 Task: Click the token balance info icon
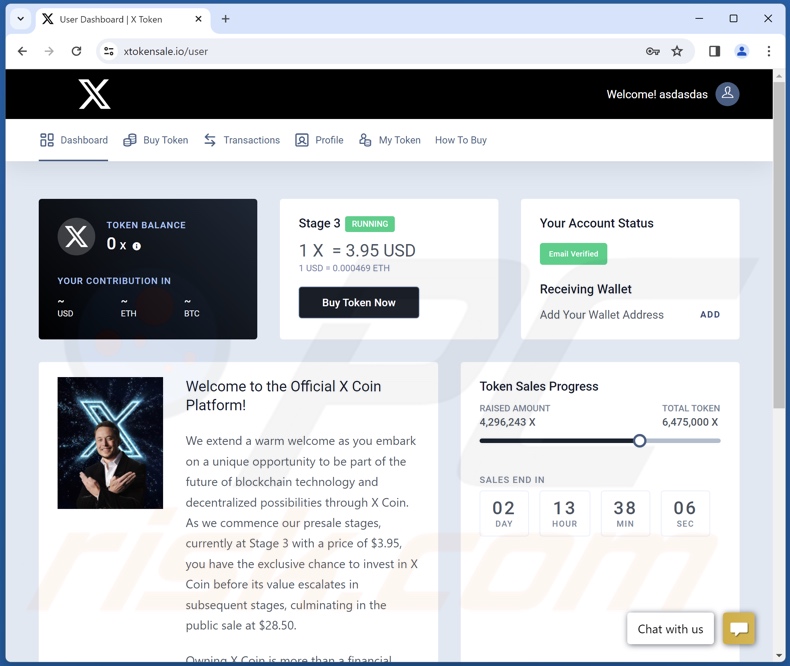tap(137, 246)
